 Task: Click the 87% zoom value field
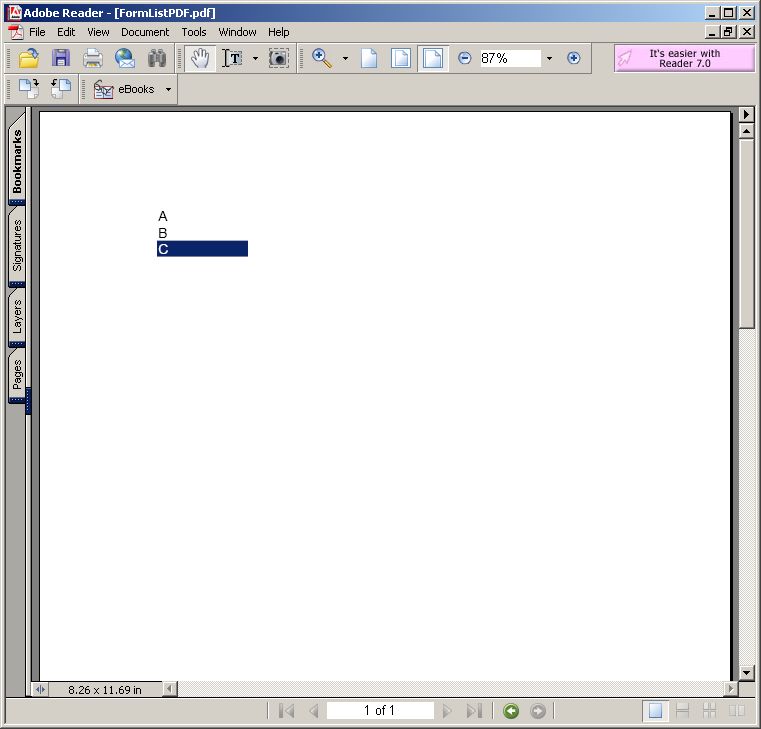pyautogui.click(x=510, y=58)
